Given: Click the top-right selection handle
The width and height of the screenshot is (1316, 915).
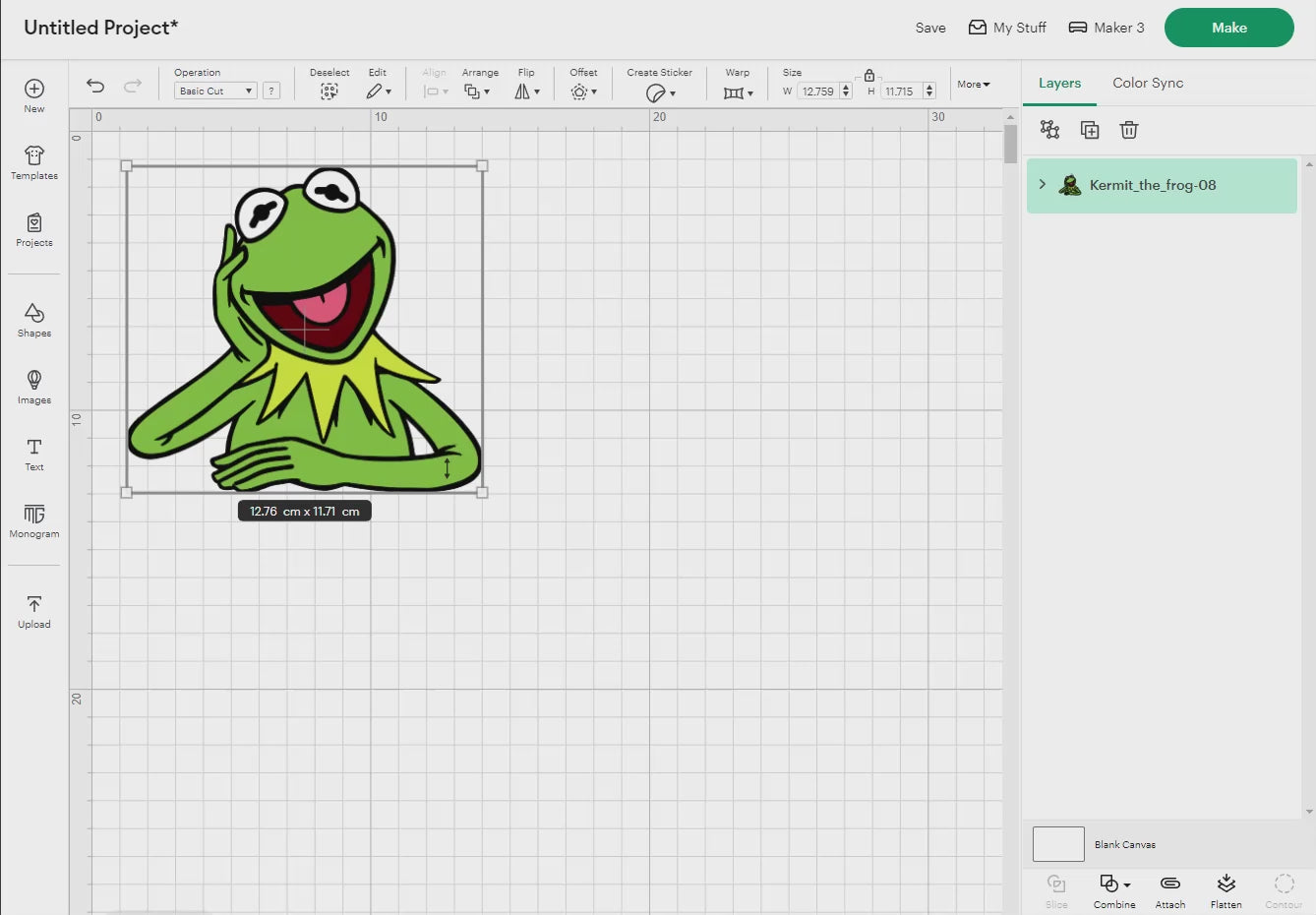Looking at the screenshot, I should coord(482,166).
